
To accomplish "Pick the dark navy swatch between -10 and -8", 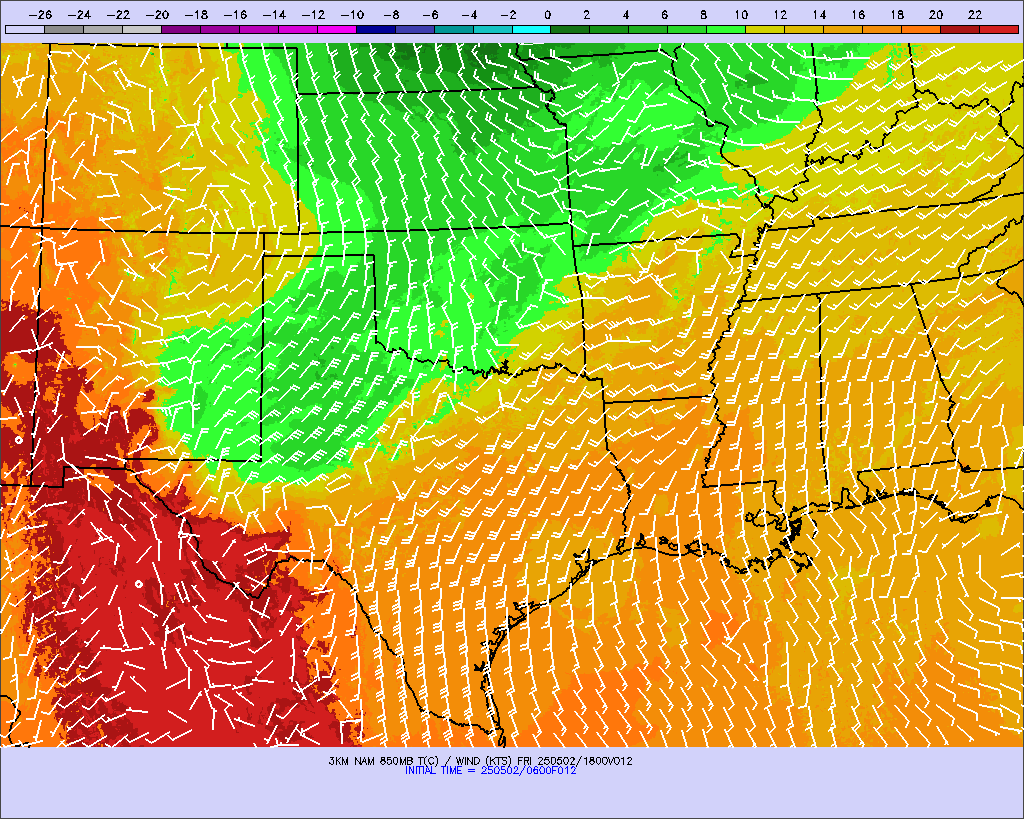I will pos(376,29).
